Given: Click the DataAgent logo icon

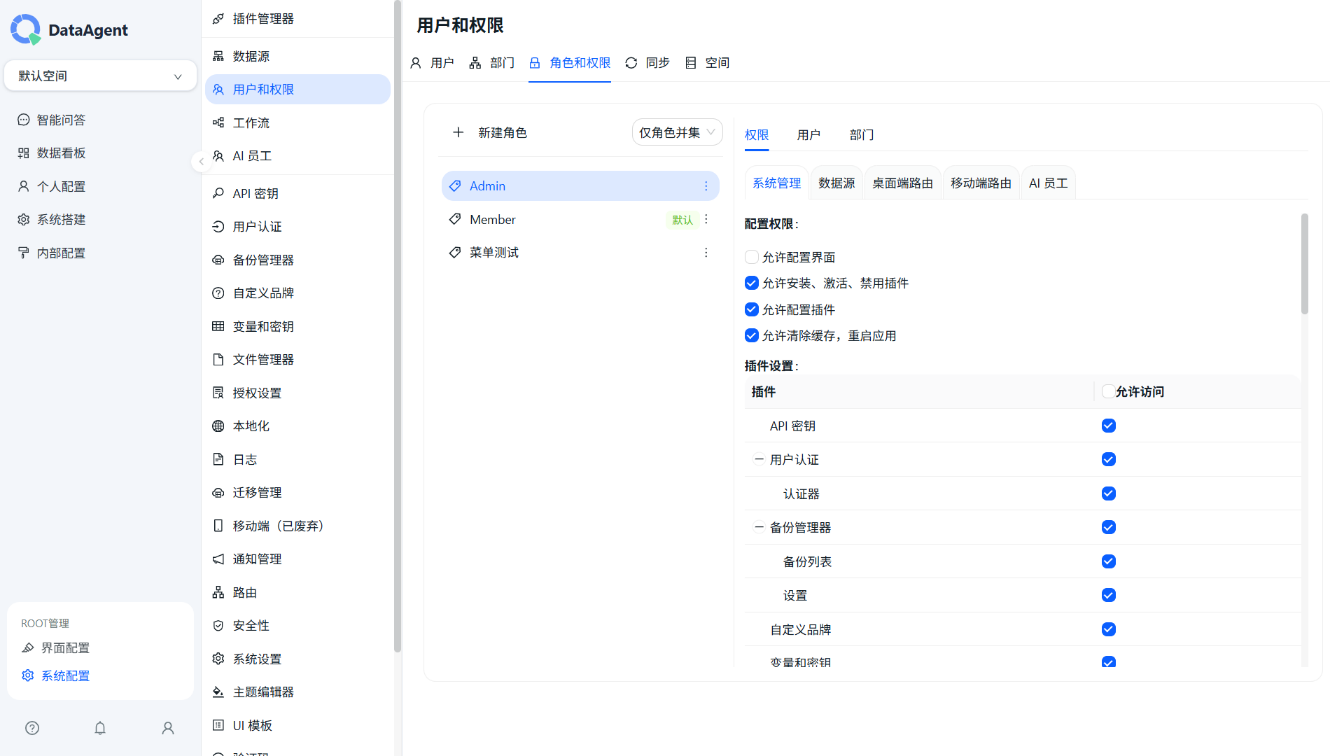Looking at the screenshot, I should (25, 29).
